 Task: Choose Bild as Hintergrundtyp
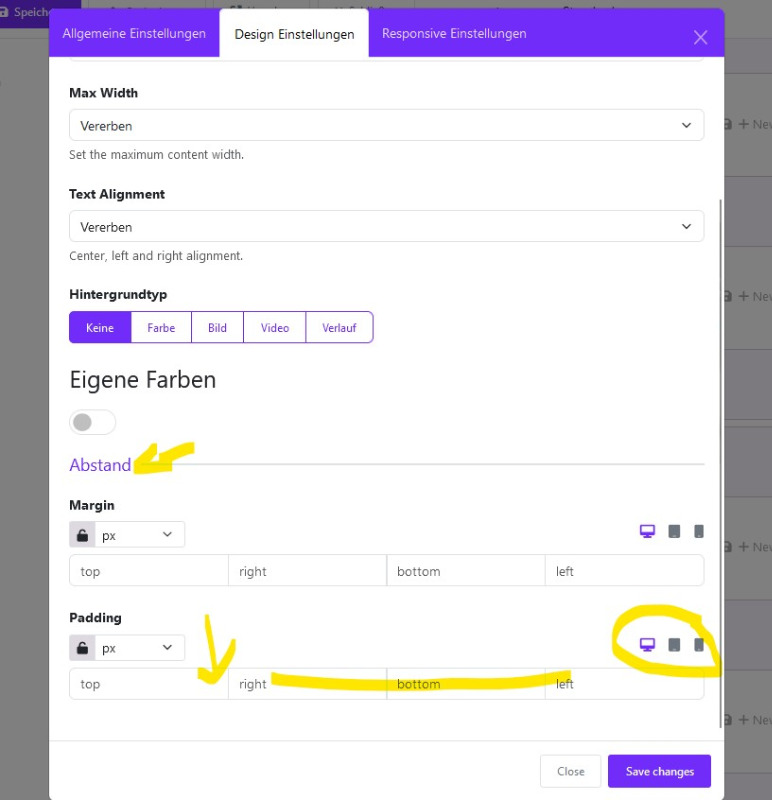click(x=217, y=328)
